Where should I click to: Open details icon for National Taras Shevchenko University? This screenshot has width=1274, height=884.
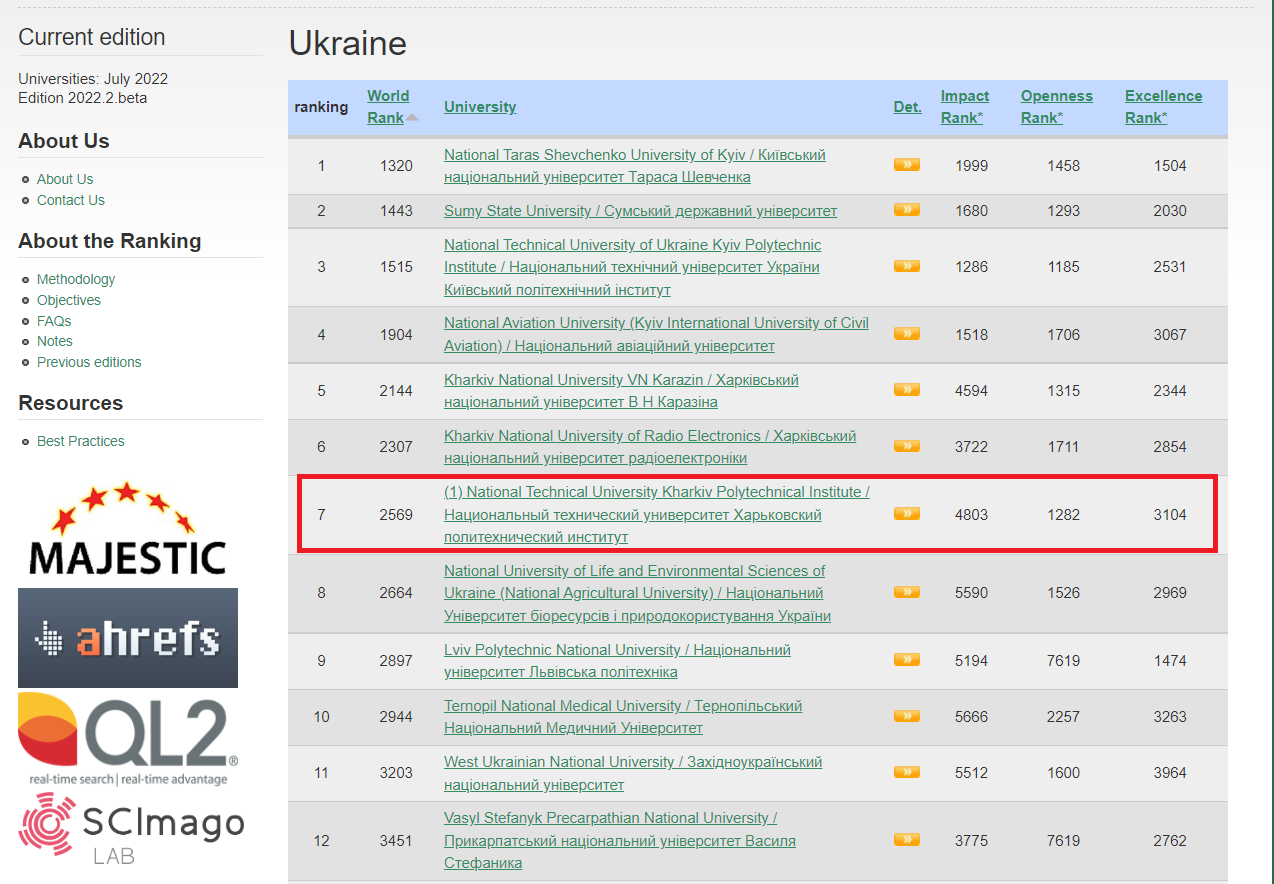pos(906,165)
